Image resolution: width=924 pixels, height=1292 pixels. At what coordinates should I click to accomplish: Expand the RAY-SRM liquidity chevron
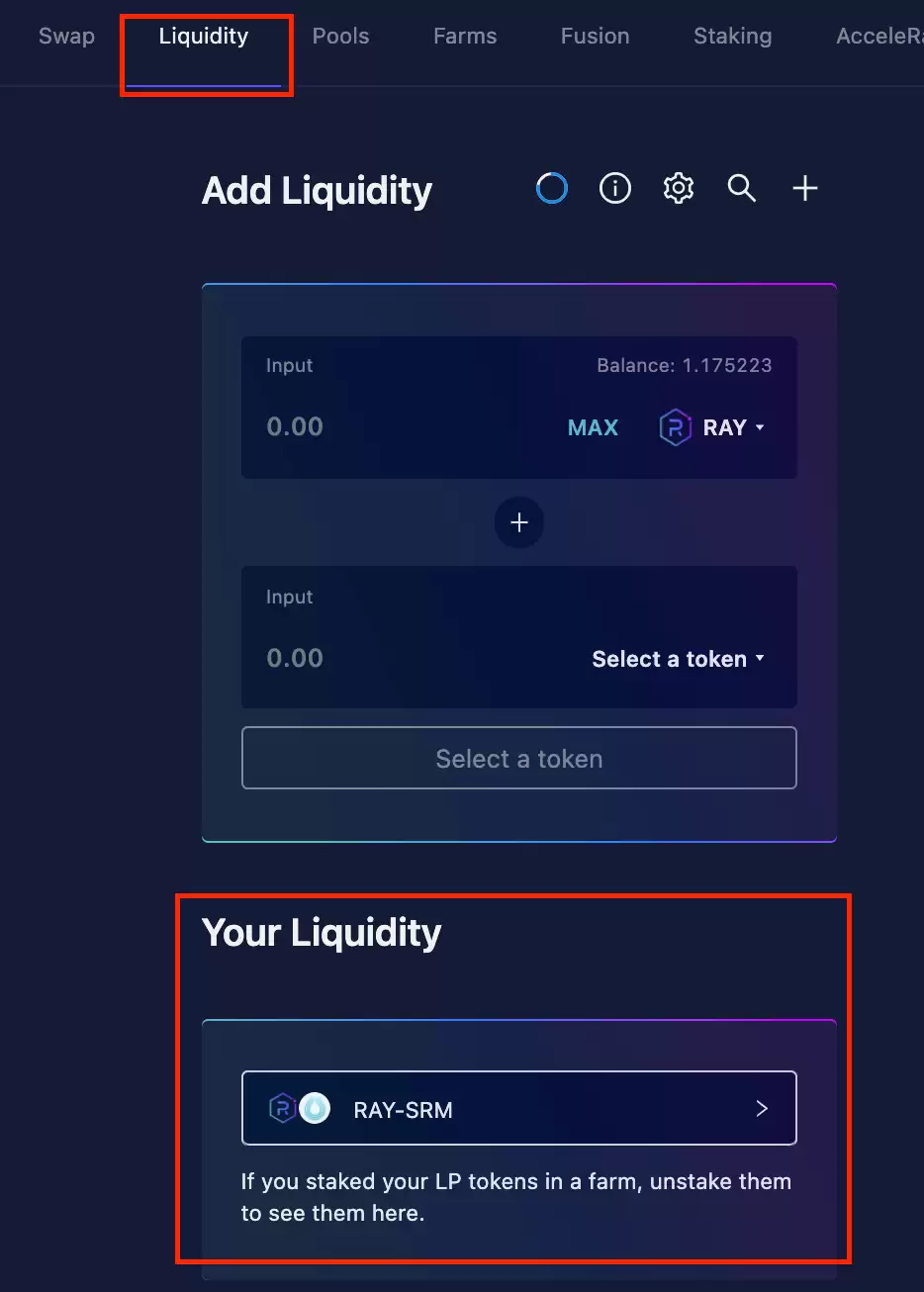[762, 1109]
